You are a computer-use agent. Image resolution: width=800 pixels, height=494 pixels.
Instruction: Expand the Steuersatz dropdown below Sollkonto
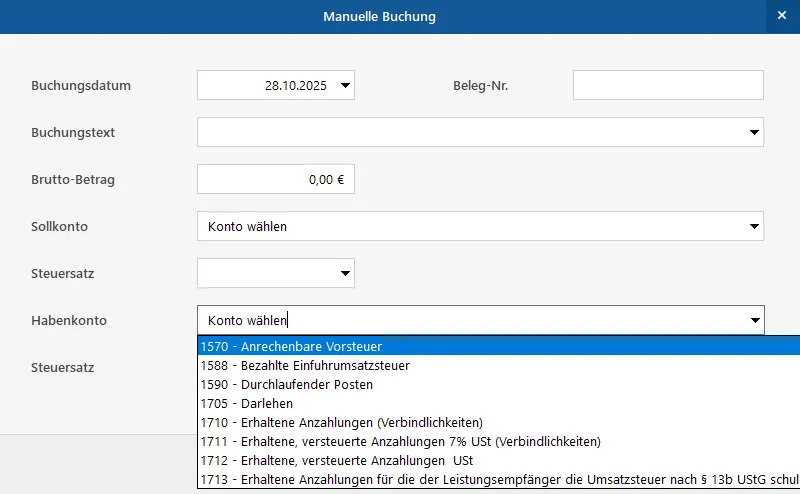click(345, 273)
